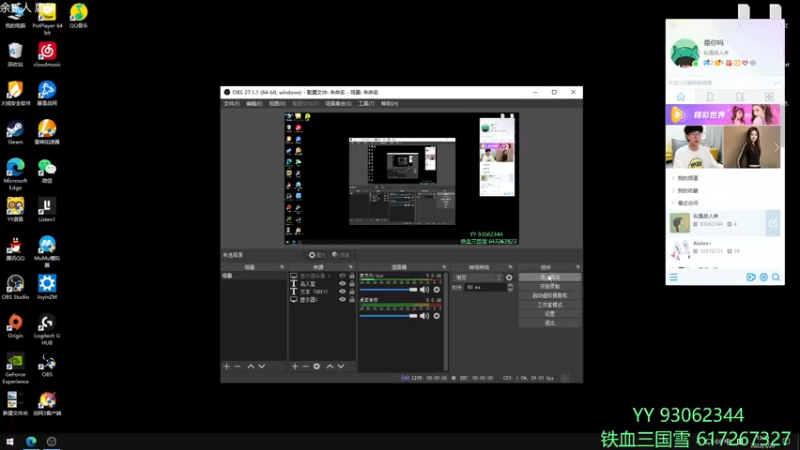Open the Logitech G HUB desktop shortcut
This screenshot has height=450, width=800.
click(47, 330)
